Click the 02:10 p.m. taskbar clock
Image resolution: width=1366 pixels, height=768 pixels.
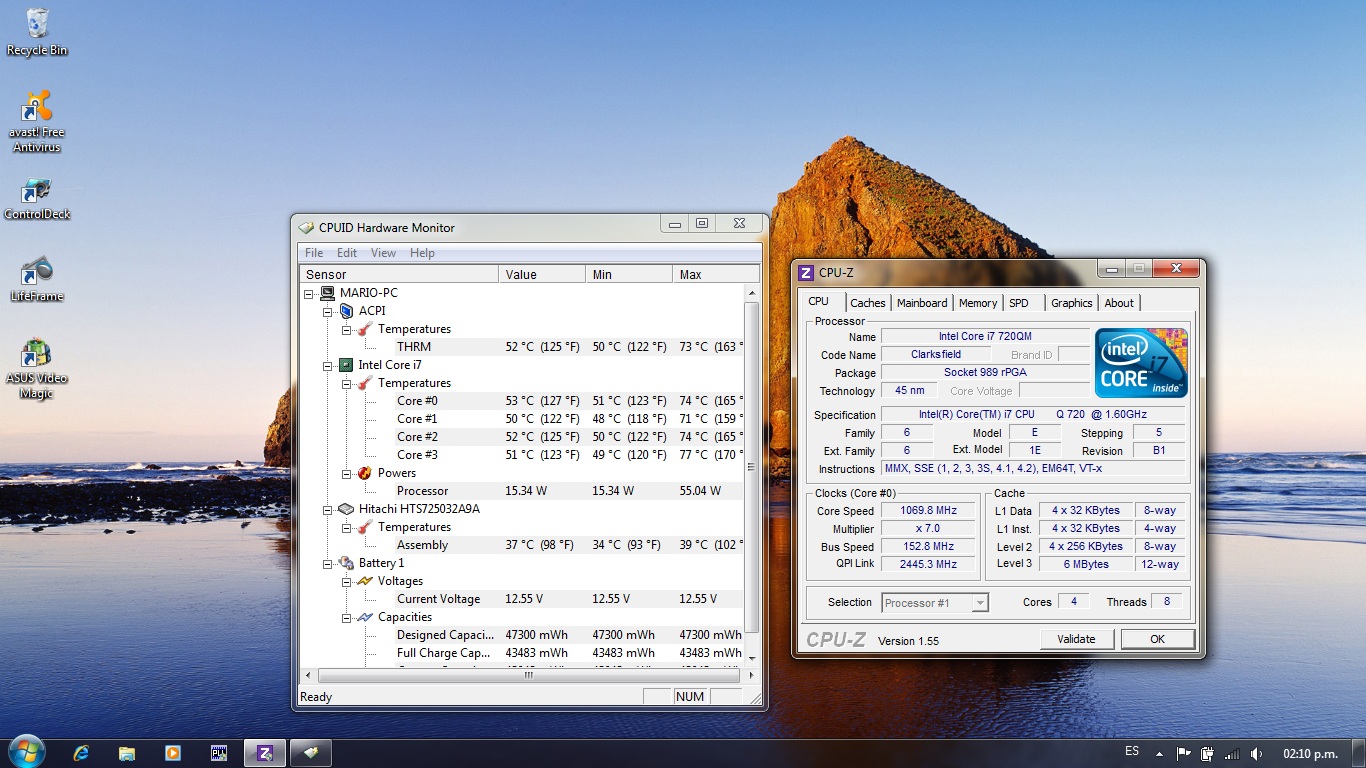(x=1309, y=753)
